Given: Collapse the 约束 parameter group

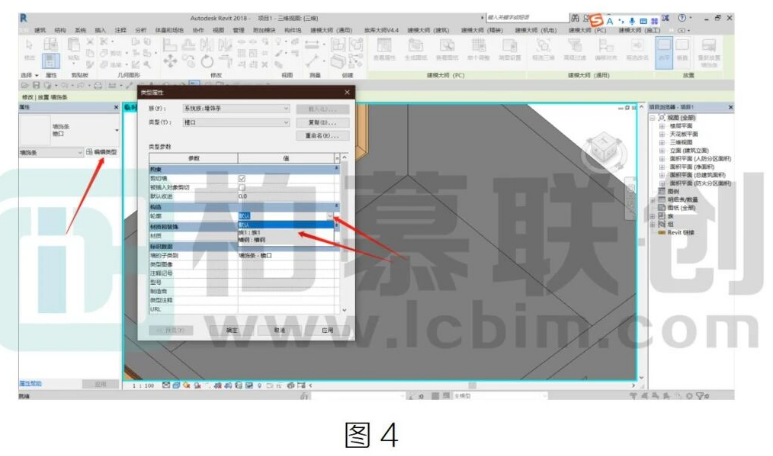Looking at the screenshot, I should [337, 169].
